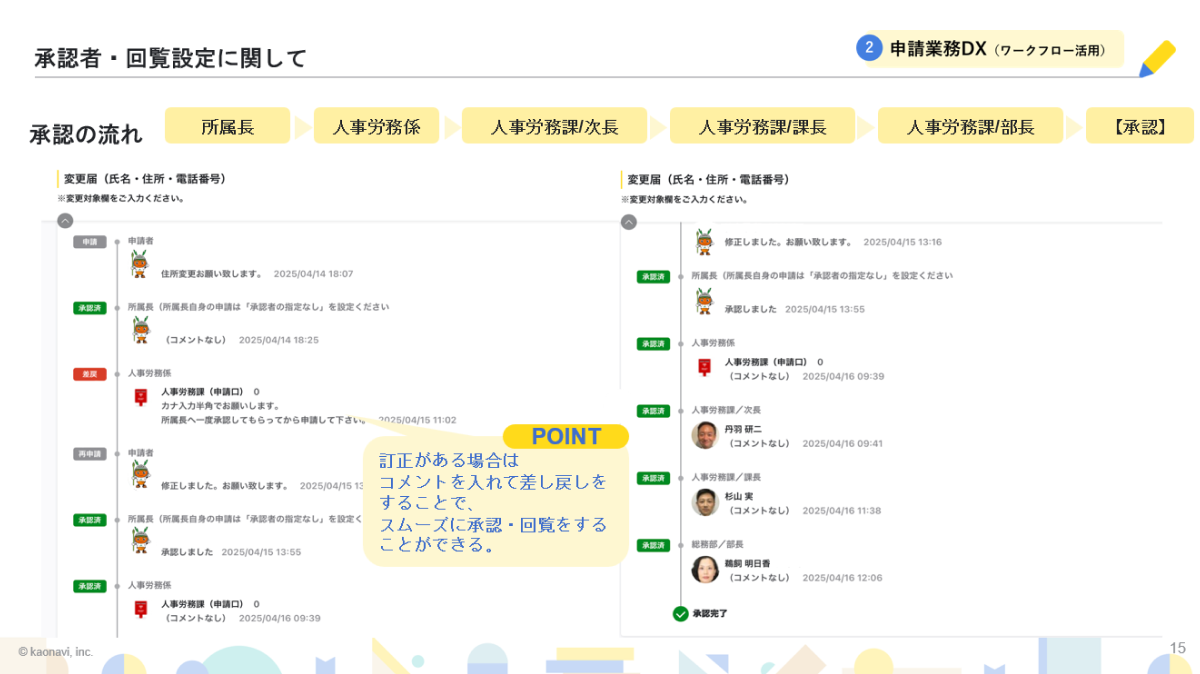1200x674 pixels.
Task: Click the green 承認完了 checkmark icon
Action: (x=680, y=613)
